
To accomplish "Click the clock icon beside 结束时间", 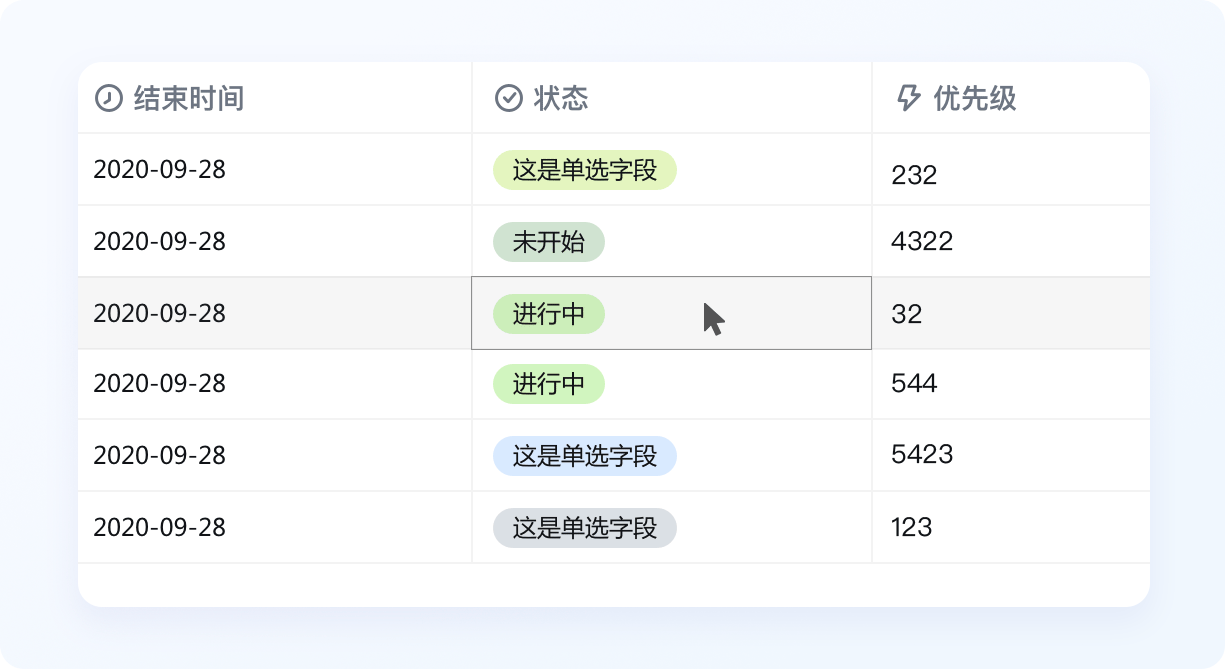I will click(108, 98).
